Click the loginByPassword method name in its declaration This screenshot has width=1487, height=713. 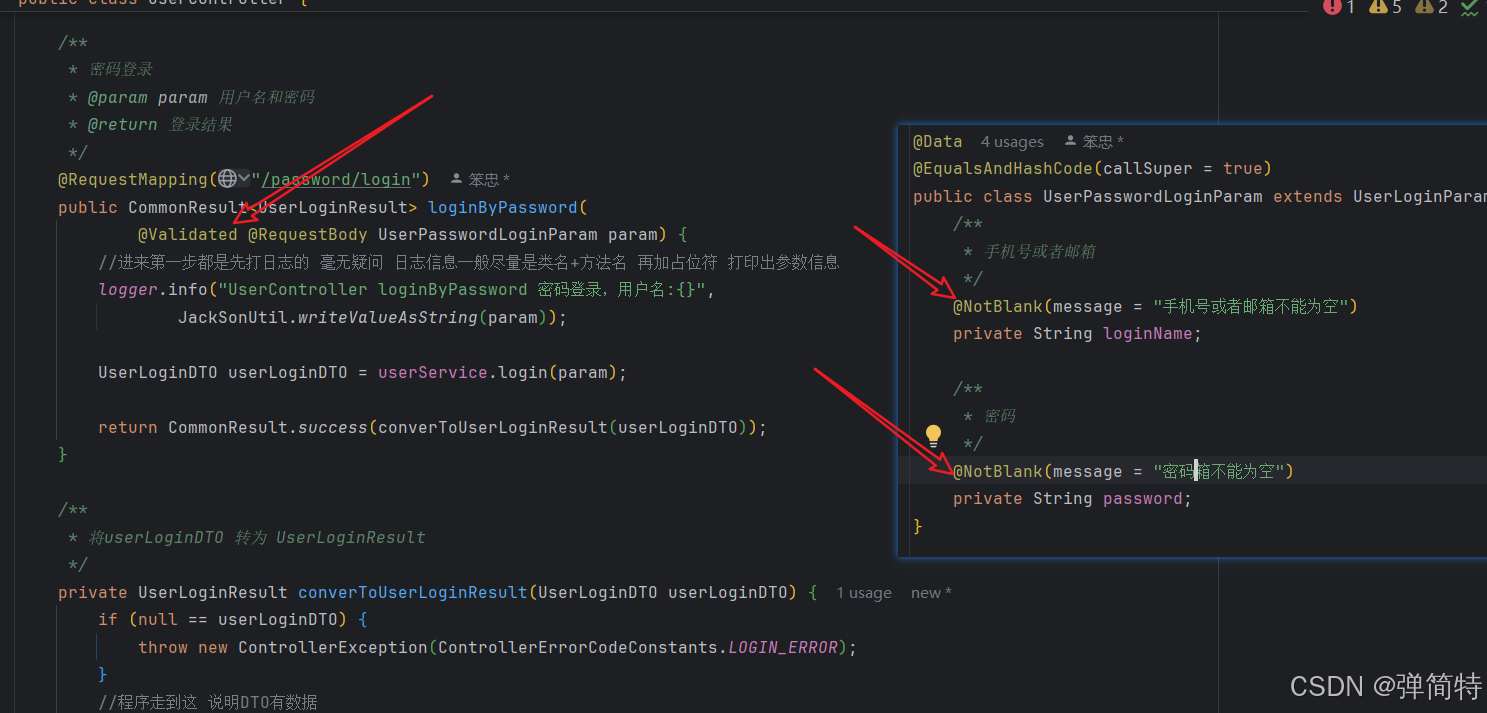click(x=503, y=207)
